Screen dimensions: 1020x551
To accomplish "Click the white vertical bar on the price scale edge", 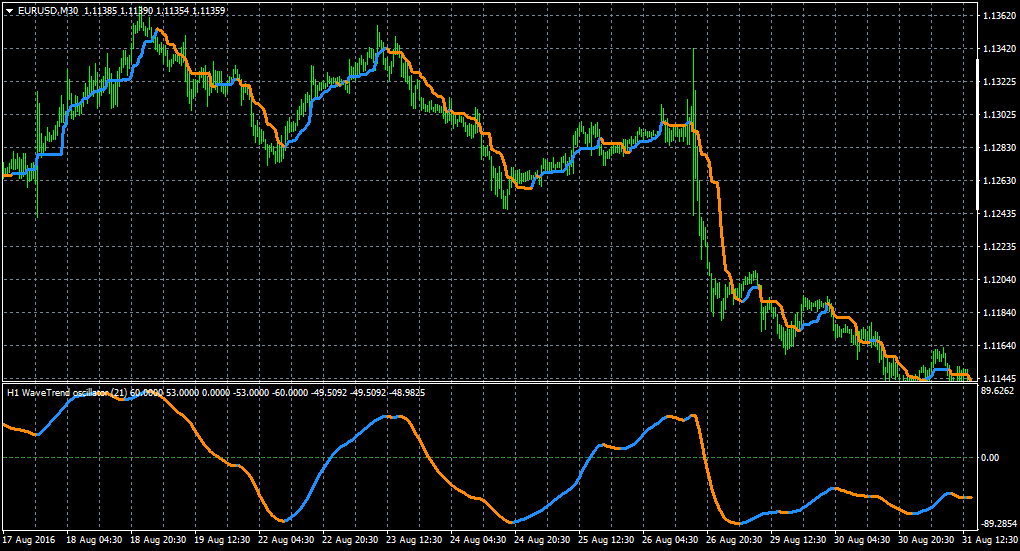I will point(978,135).
